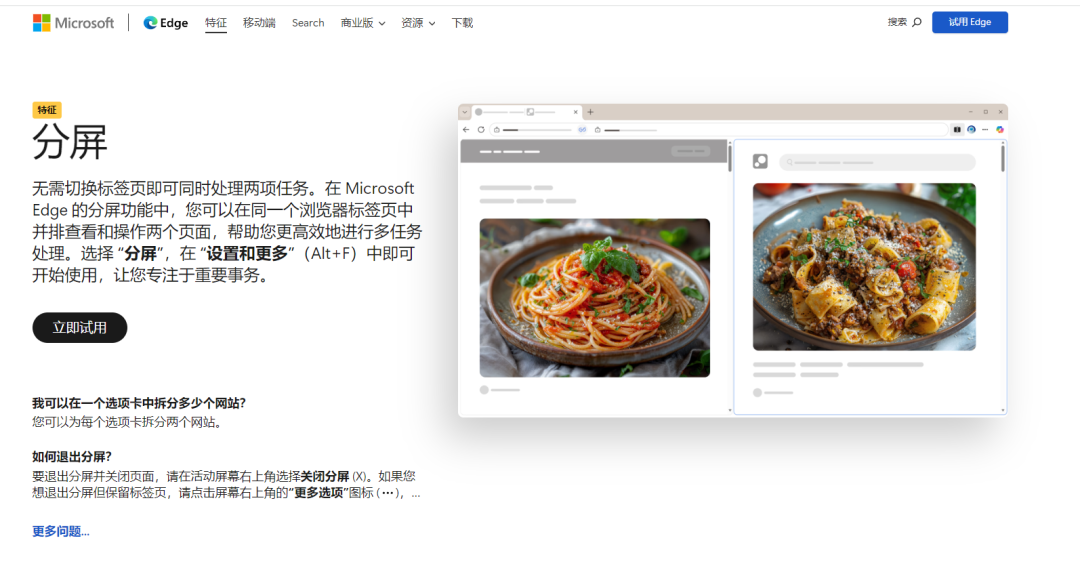Viewport: 1080px width, 572px height.
Task: Click the 搜索 magnifier icon
Action: click(917, 22)
